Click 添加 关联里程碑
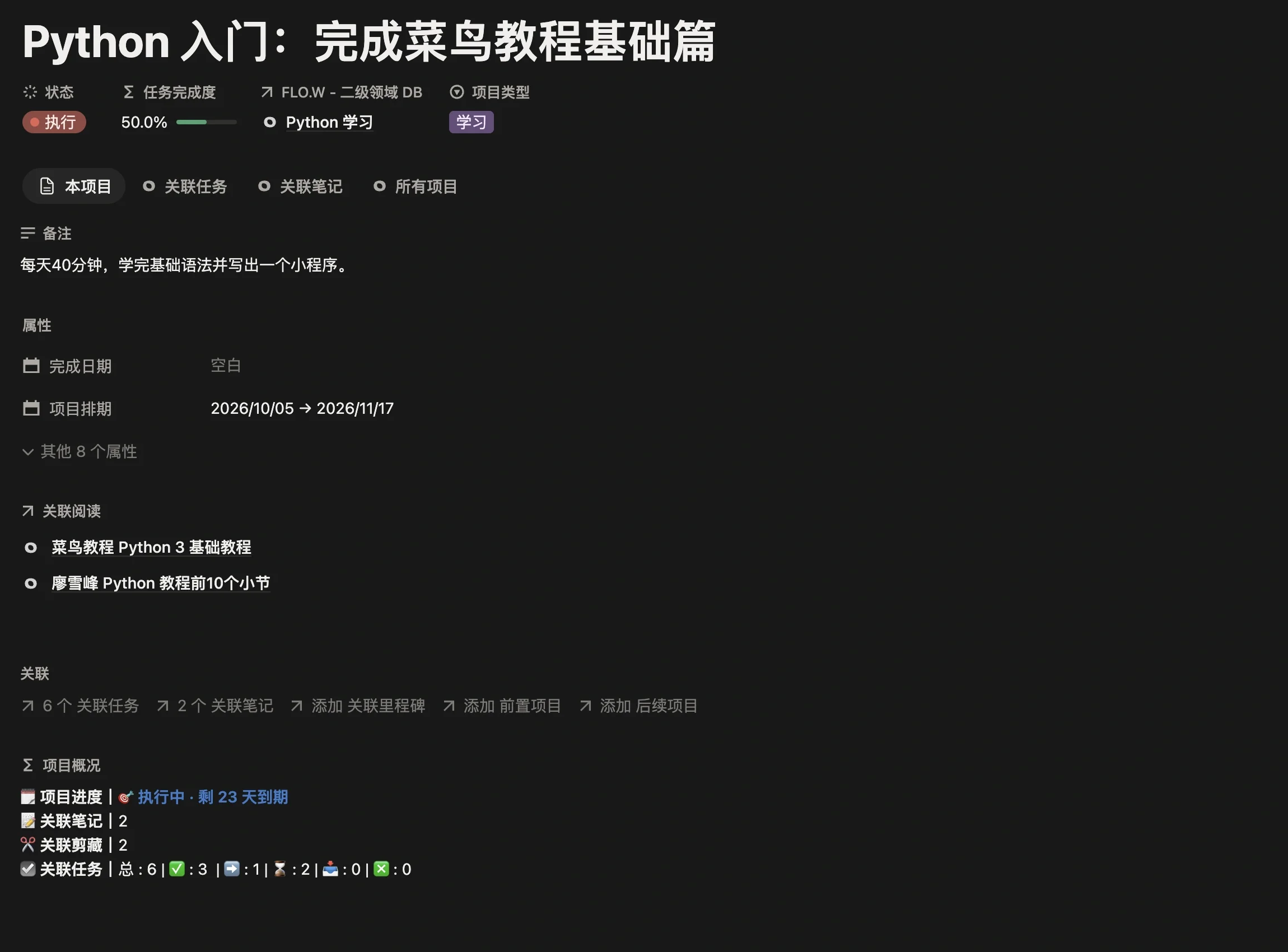 click(358, 706)
